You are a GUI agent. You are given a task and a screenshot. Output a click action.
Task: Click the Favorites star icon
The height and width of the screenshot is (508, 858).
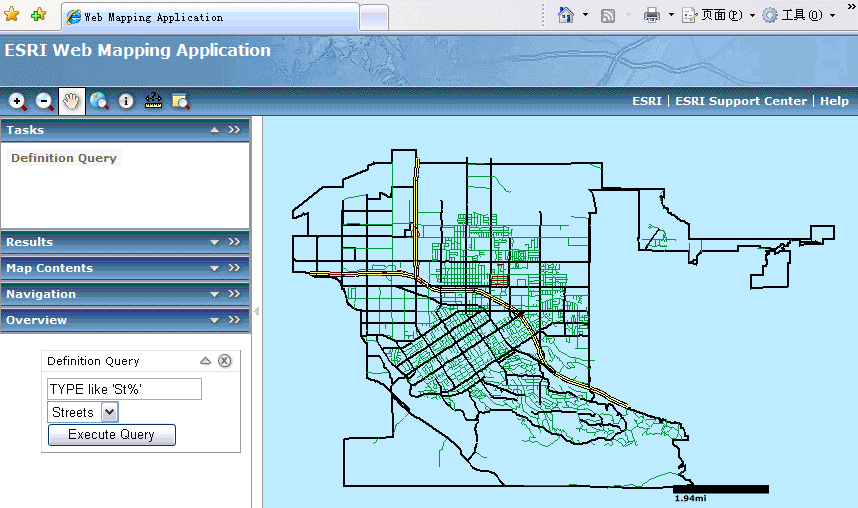(x=12, y=16)
